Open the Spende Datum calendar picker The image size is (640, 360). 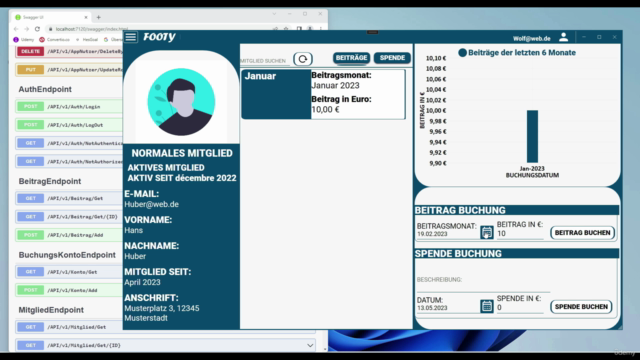click(x=487, y=306)
